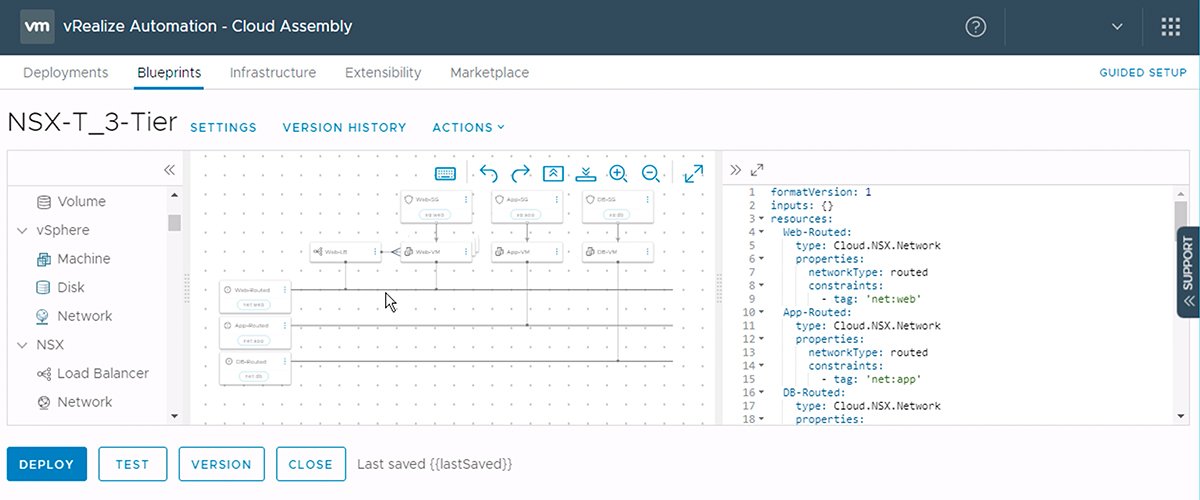
Task: Expand the canvas to full screen
Action: (x=694, y=173)
